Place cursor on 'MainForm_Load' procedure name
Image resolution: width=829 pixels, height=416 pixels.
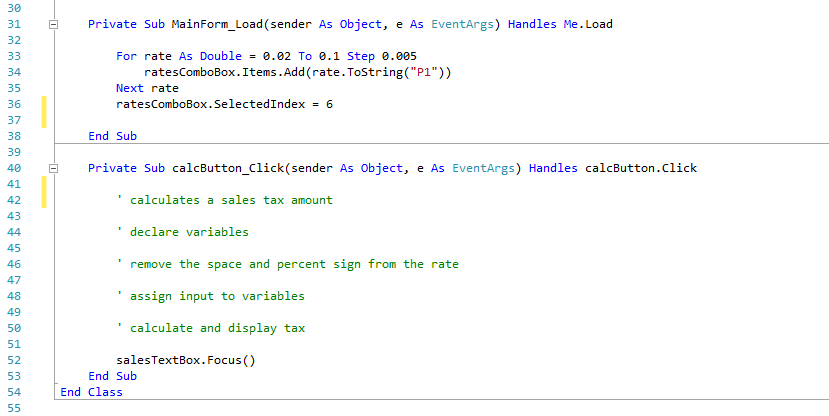[217, 24]
